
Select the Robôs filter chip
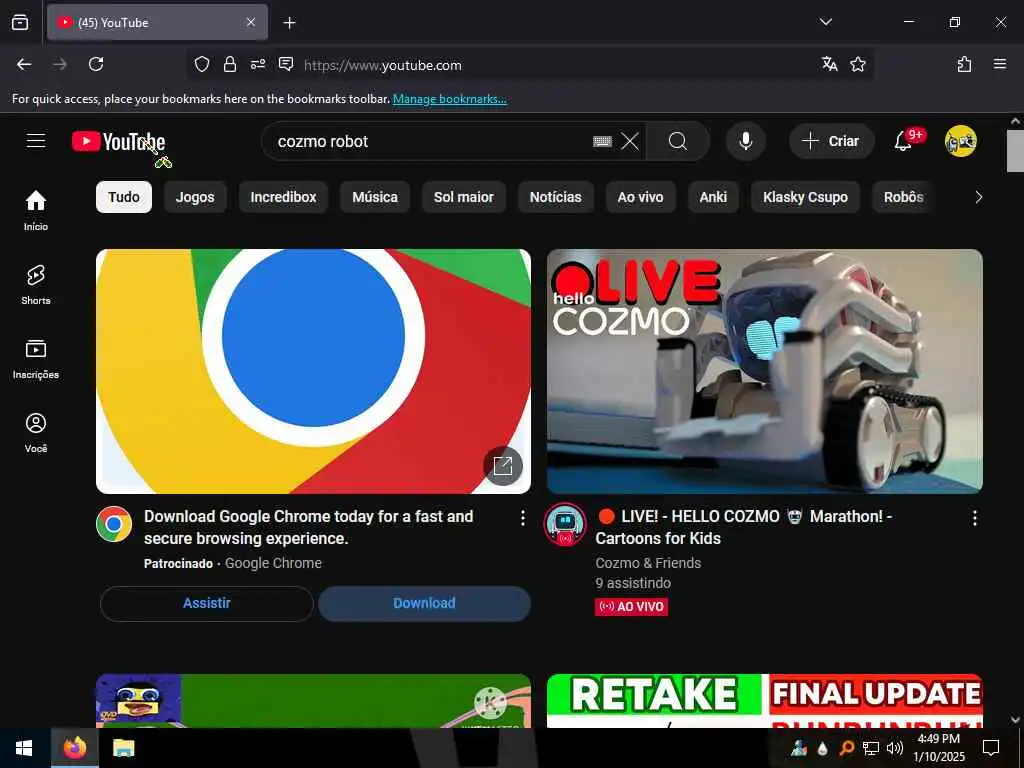click(904, 197)
